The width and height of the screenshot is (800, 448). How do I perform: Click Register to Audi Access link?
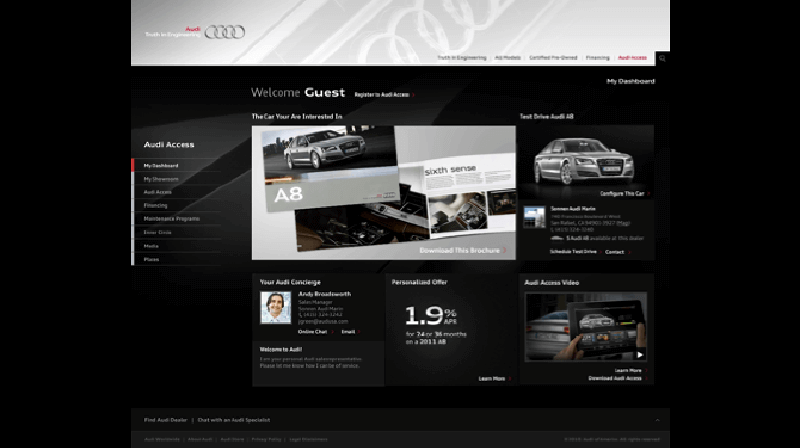click(x=384, y=94)
